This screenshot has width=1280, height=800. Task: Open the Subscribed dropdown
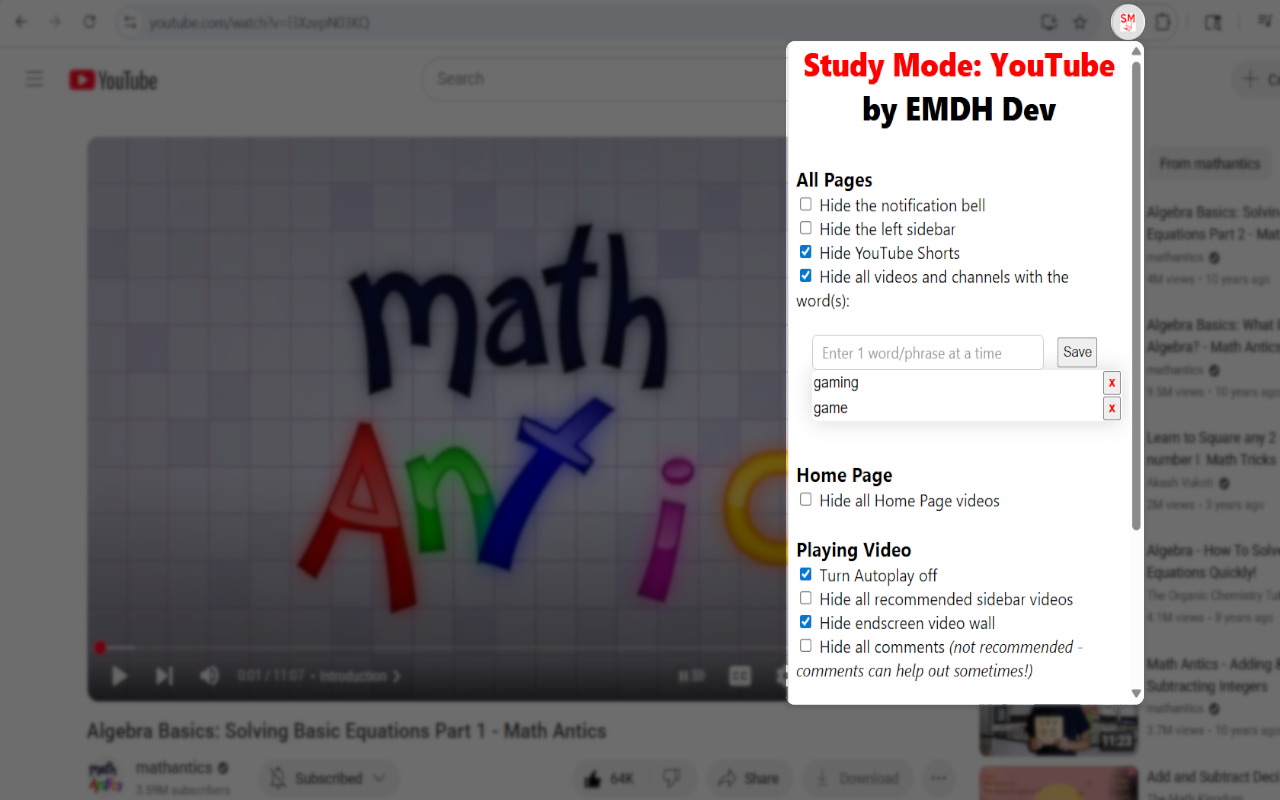tap(328, 777)
